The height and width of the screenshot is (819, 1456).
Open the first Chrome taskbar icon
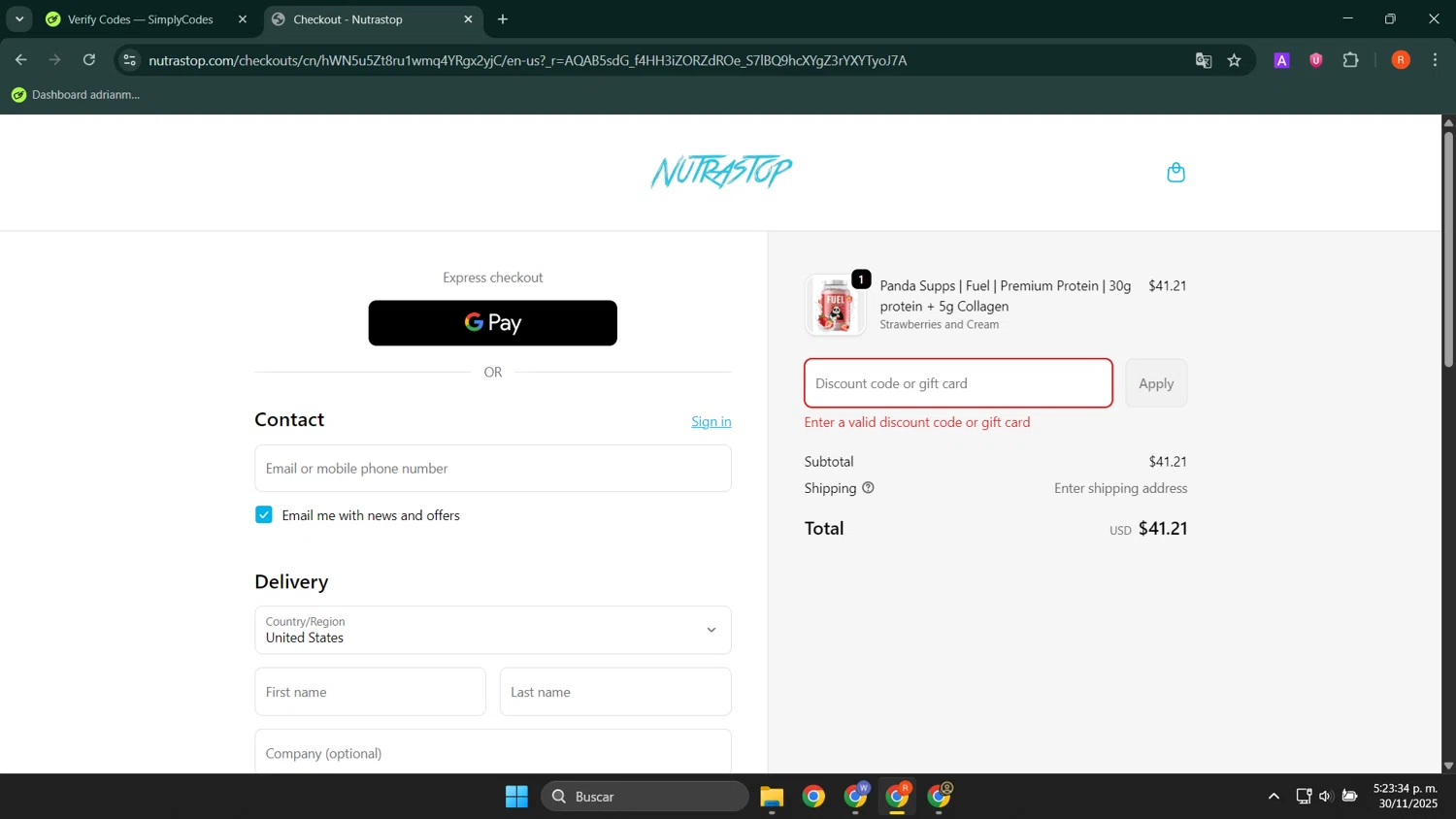click(x=813, y=797)
